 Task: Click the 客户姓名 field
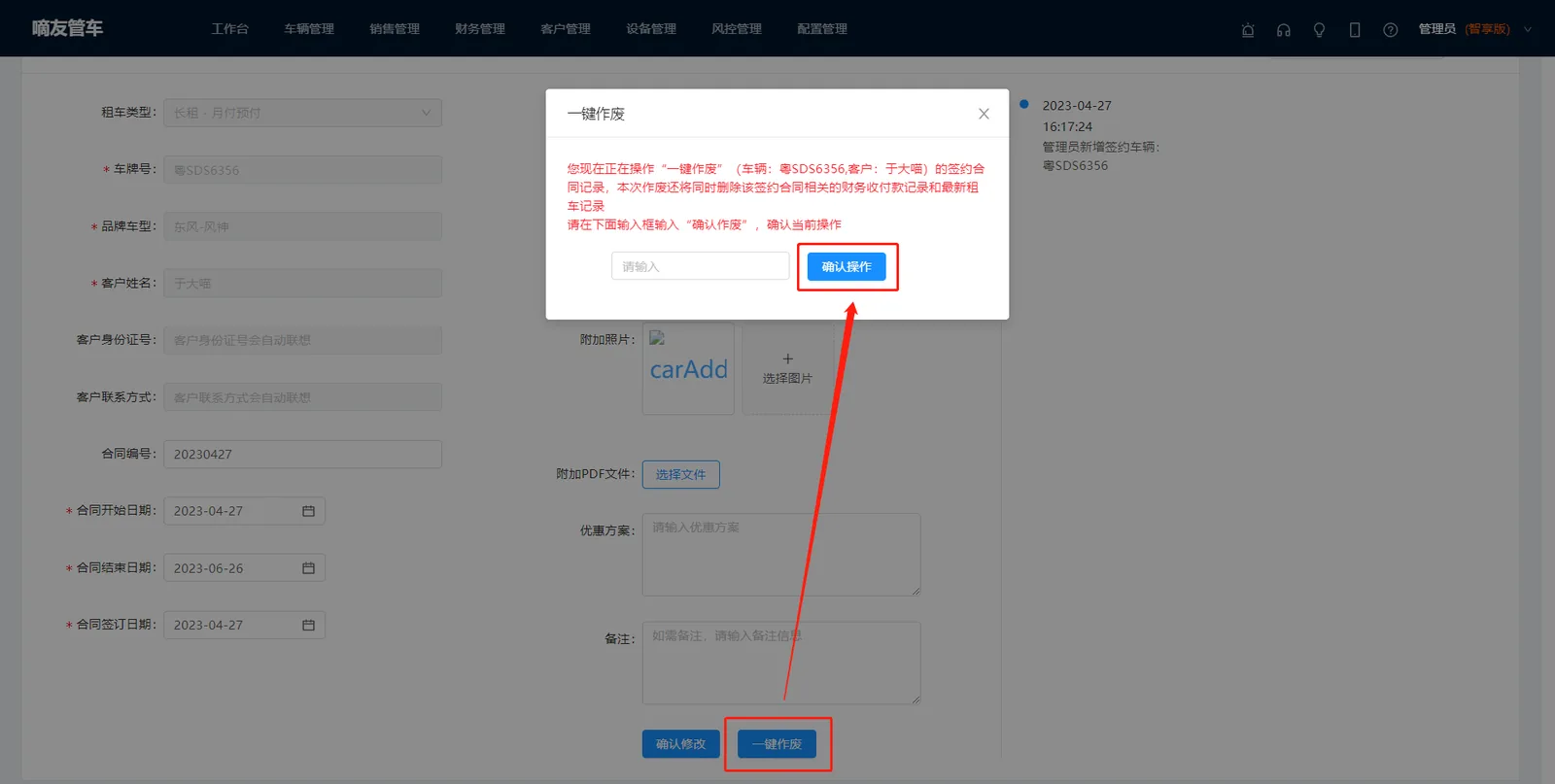pyautogui.click(x=302, y=284)
